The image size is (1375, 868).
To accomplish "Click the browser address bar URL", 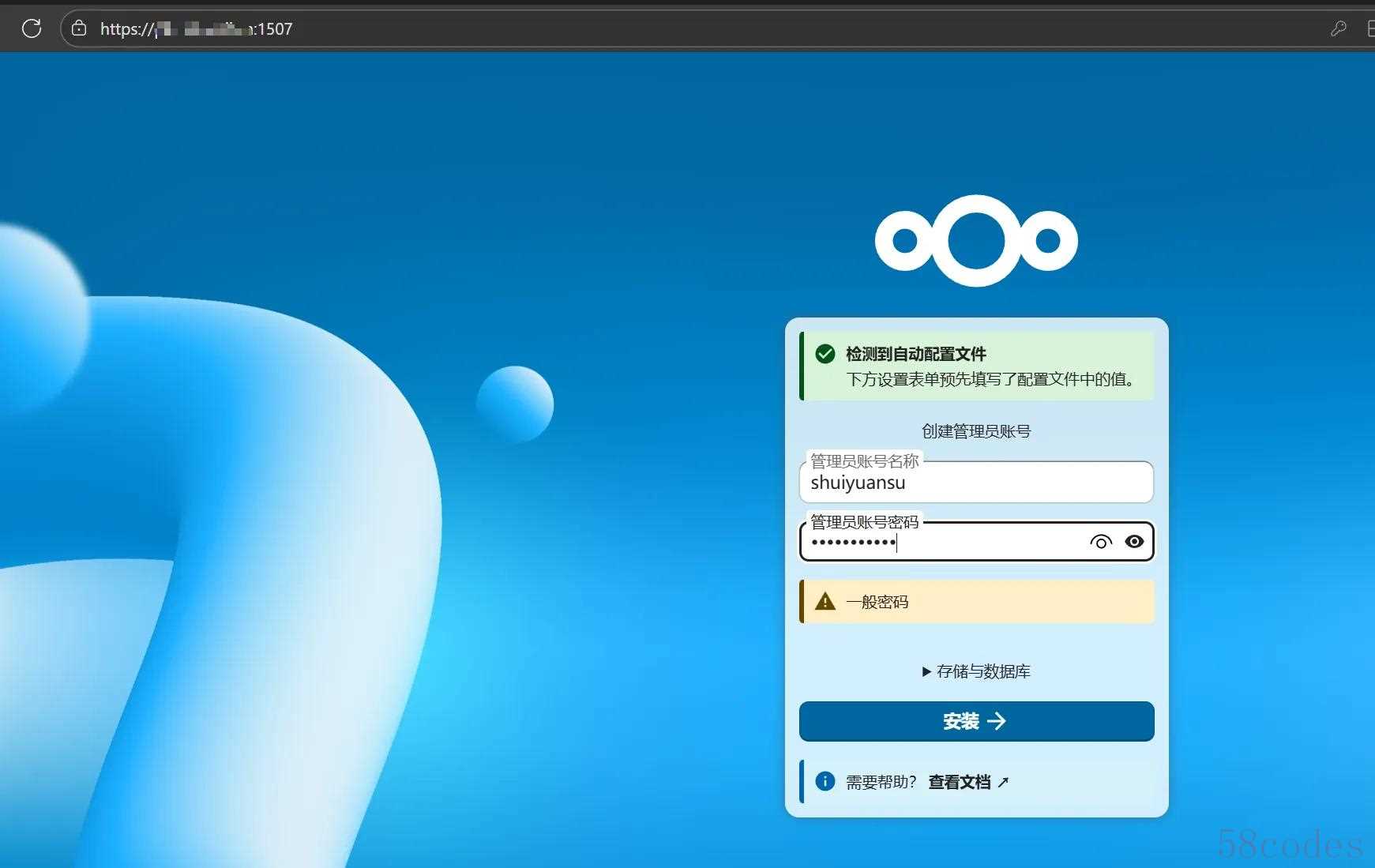I will pyautogui.click(x=197, y=29).
